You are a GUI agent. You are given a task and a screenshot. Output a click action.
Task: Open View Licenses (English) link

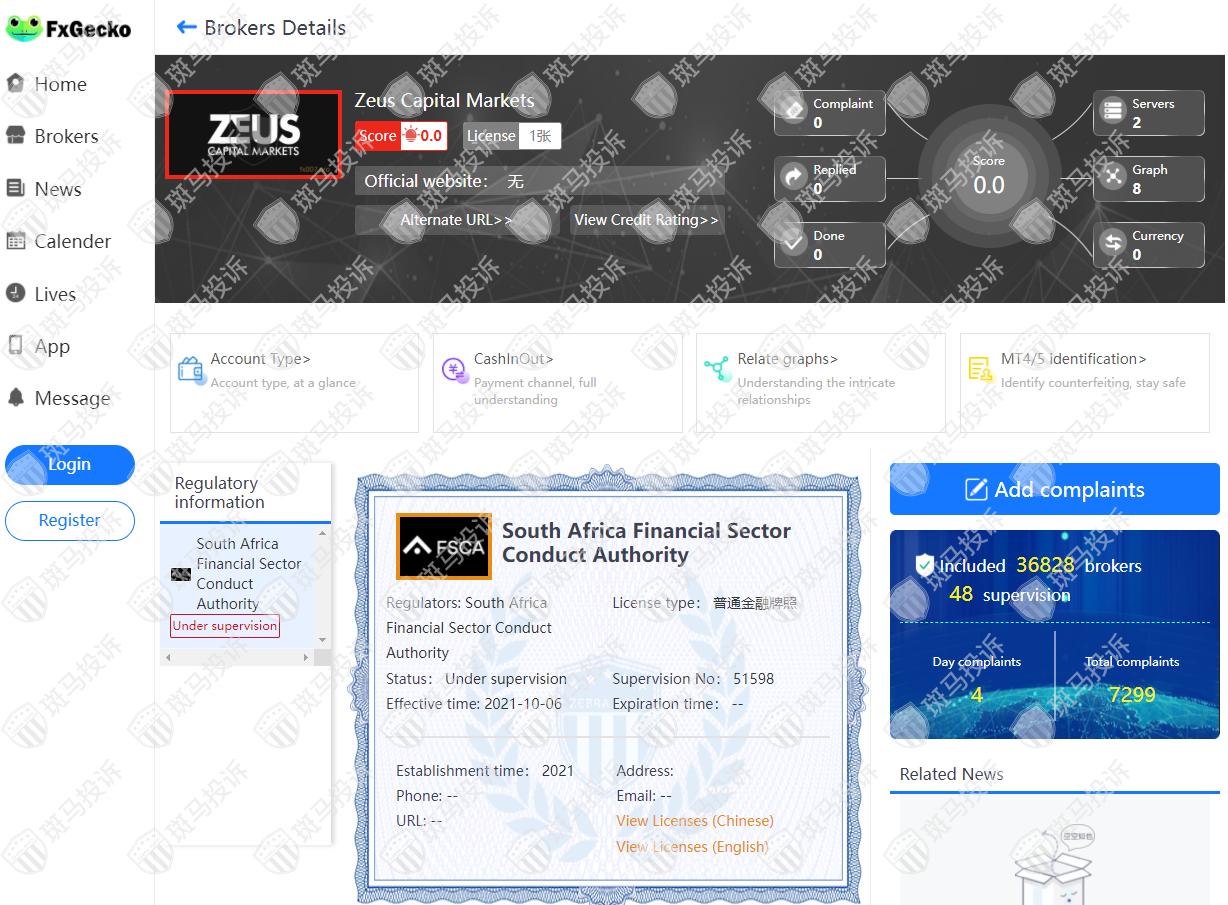[692, 846]
